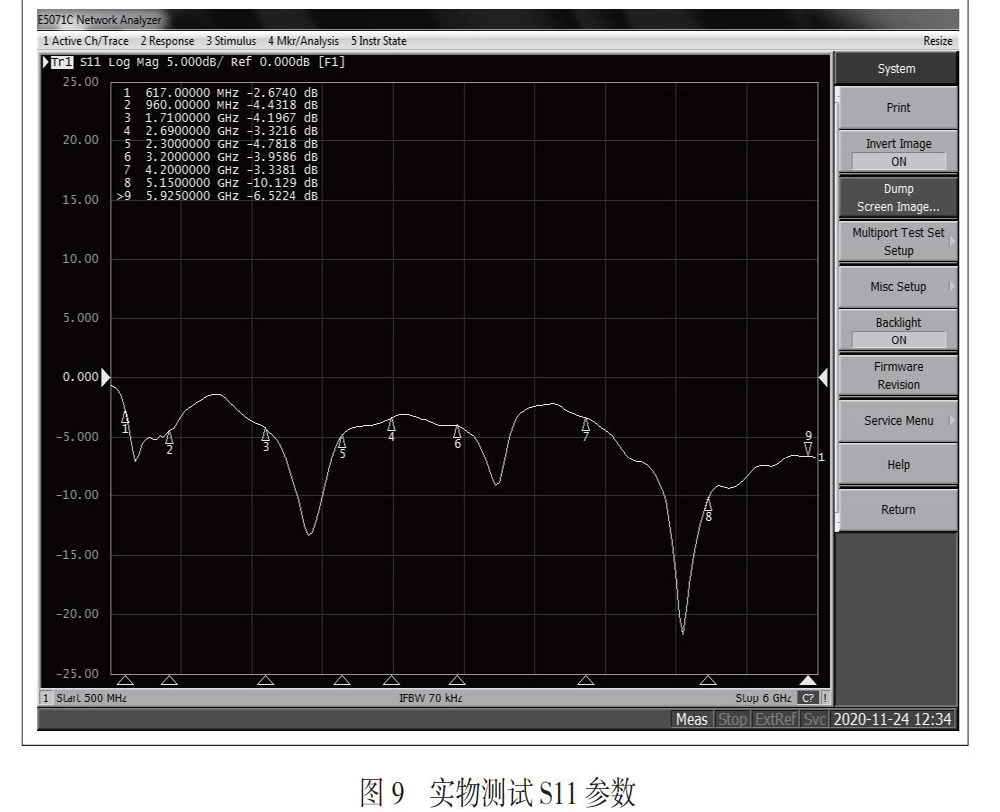Image resolution: width=1000 pixels, height=812 pixels.
Task: Click the Resize button
Action: click(x=938, y=41)
